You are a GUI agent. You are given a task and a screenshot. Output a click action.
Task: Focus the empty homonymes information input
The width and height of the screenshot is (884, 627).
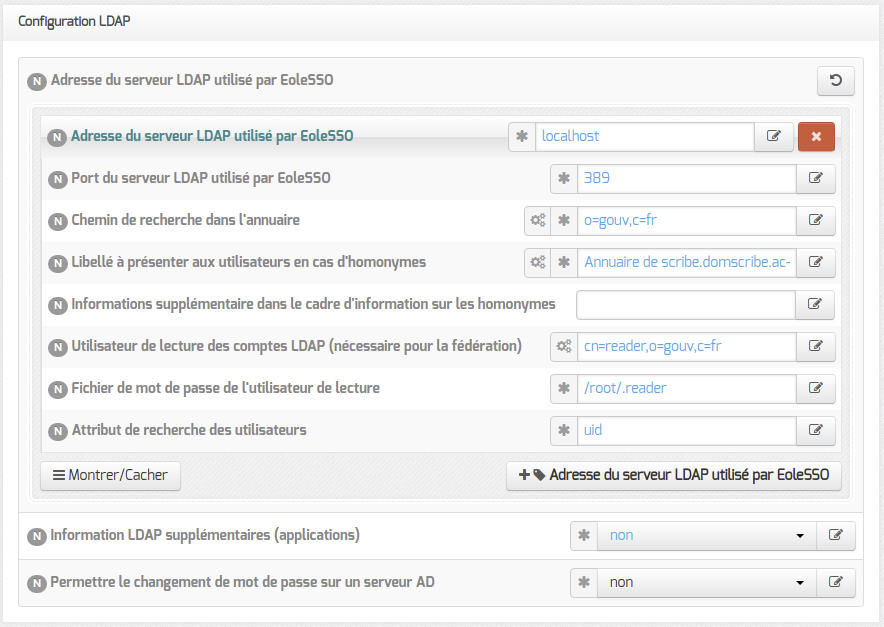click(x=686, y=305)
